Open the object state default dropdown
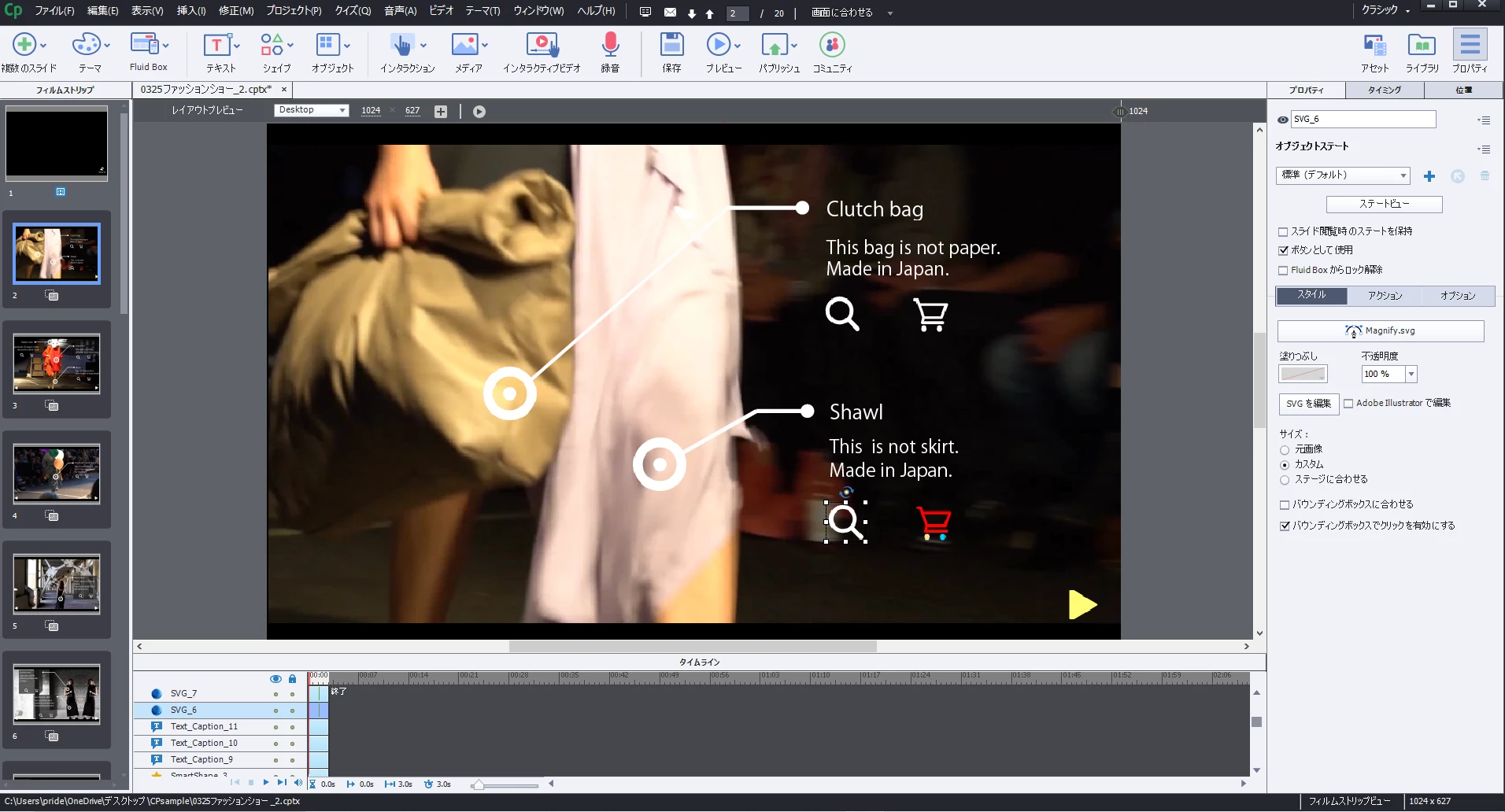Viewport: 1505px width, 812px height. (x=1343, y=175)
